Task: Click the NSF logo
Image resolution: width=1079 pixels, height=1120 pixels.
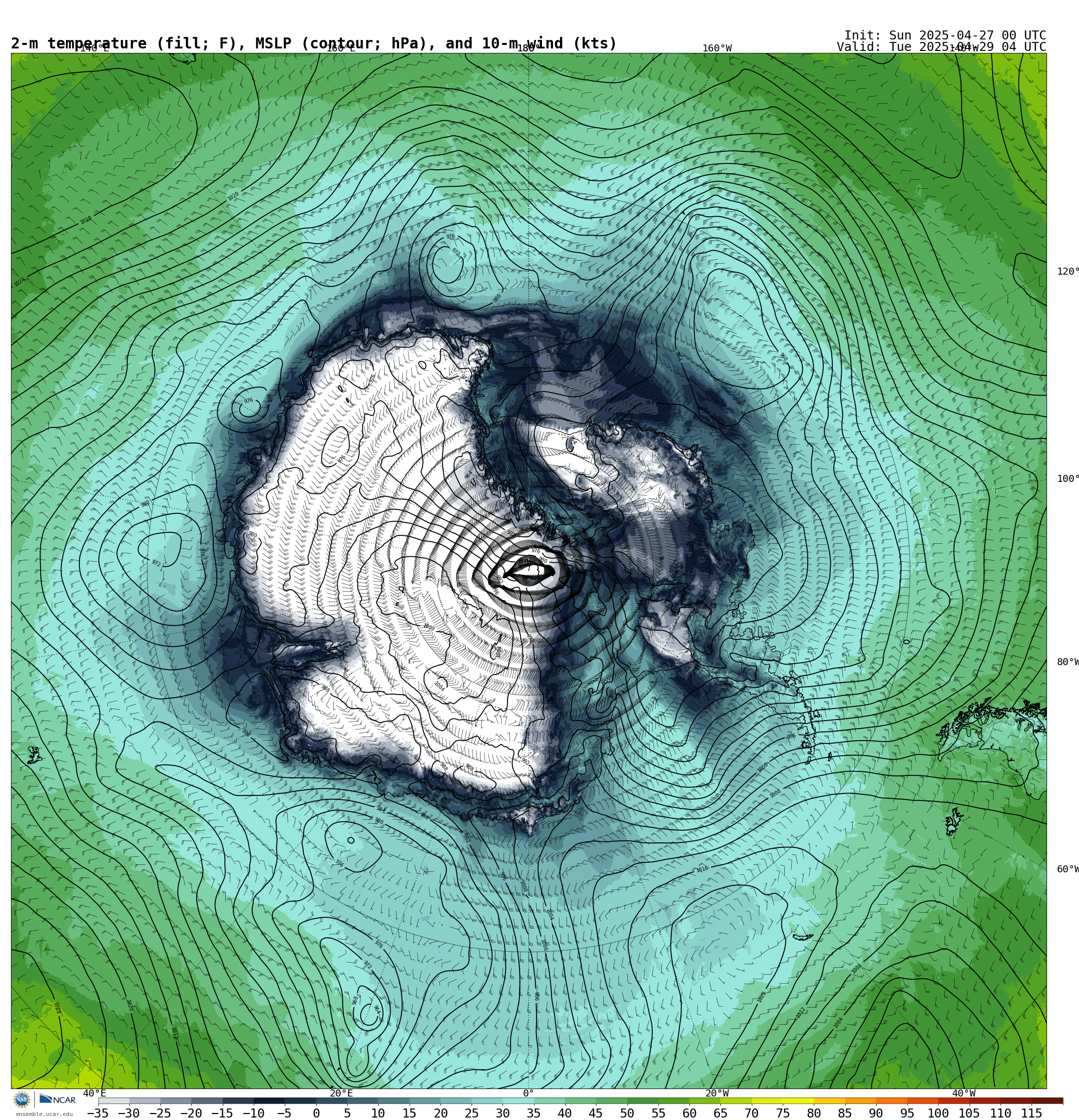Action: tap(21, 1100)
